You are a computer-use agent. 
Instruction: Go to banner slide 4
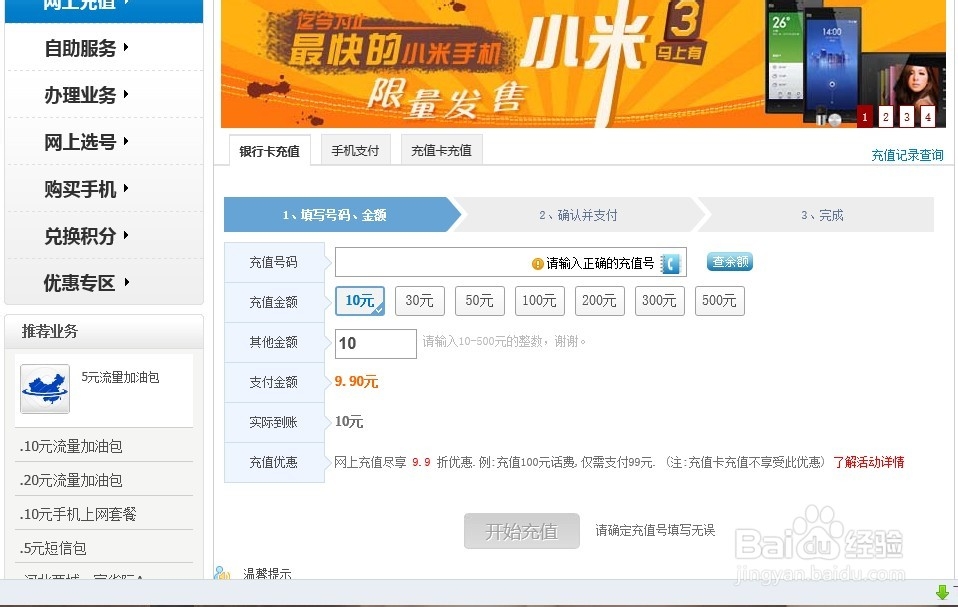[x=927, y=116]
